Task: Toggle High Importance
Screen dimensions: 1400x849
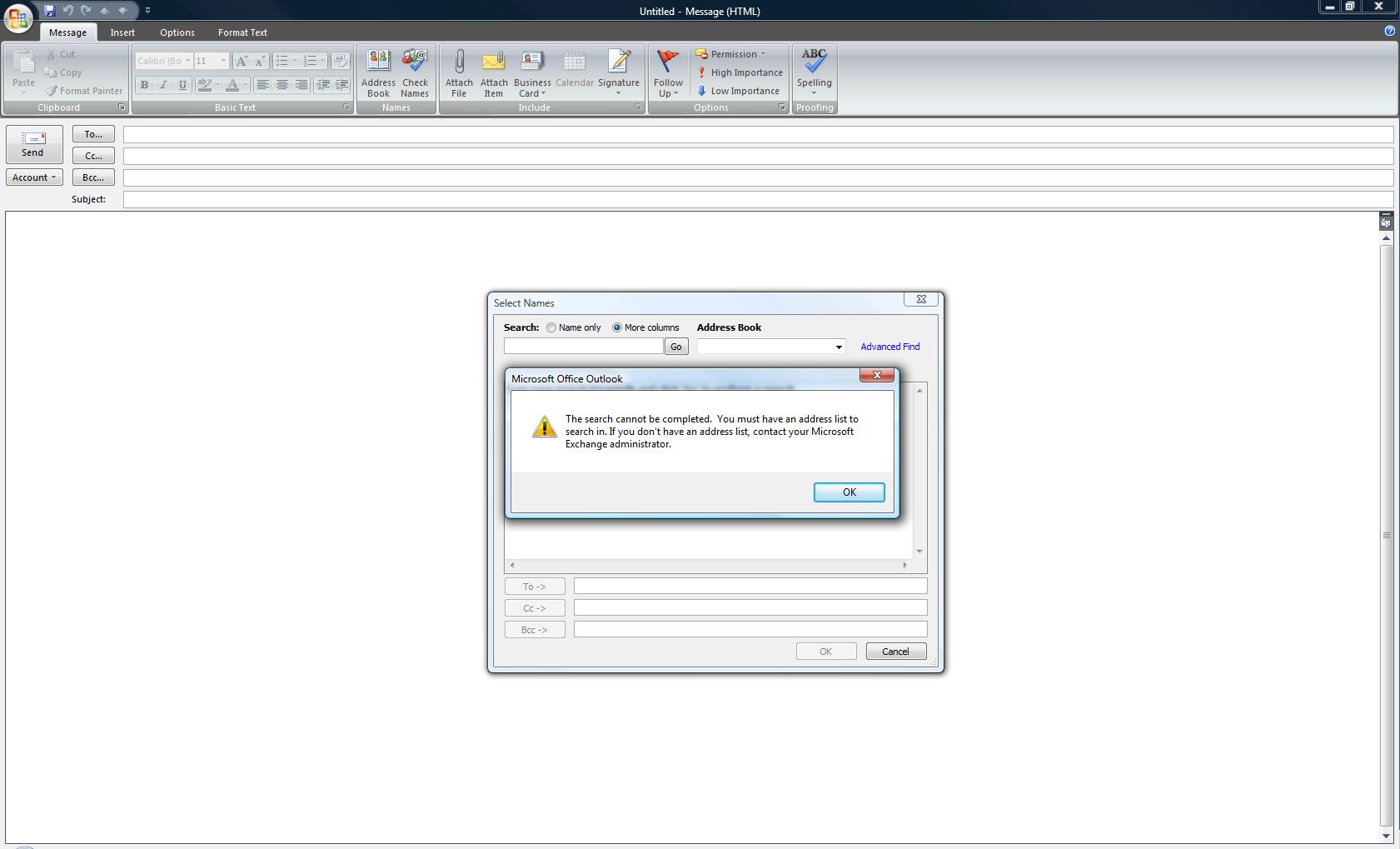Action: point(740,72)
